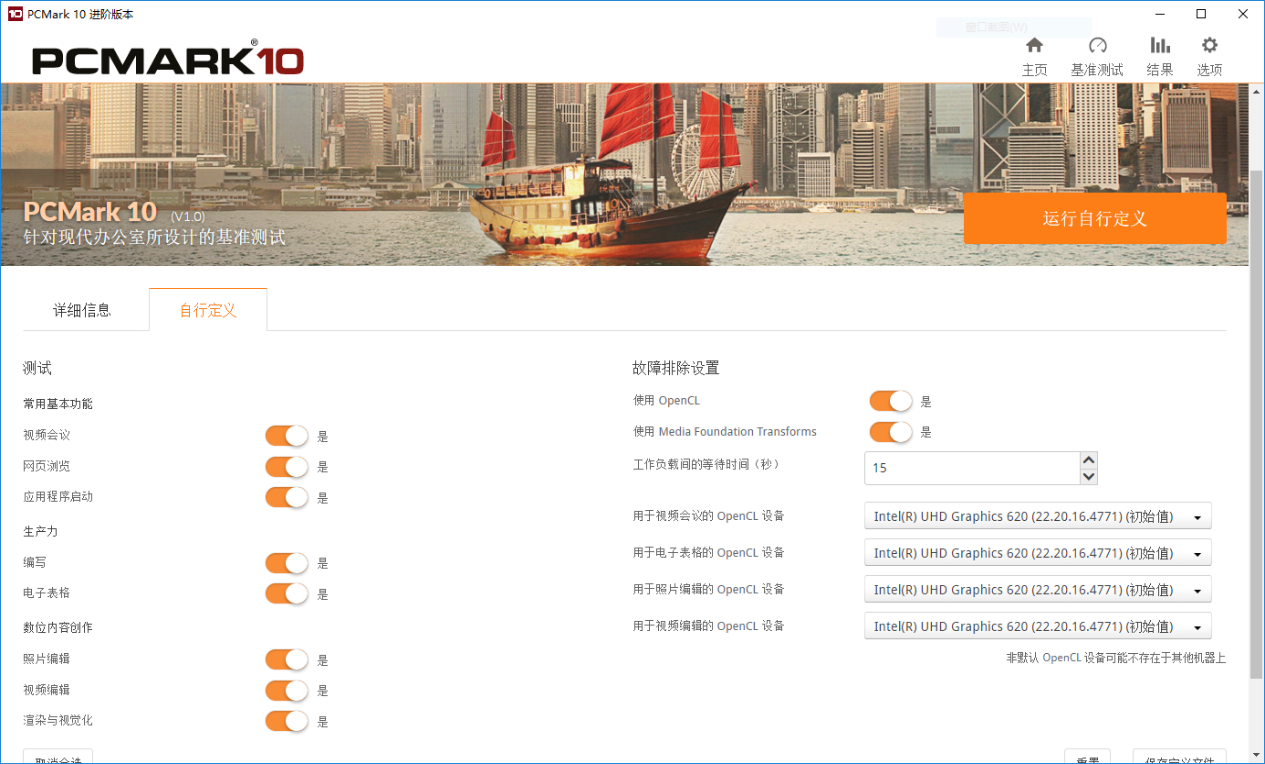This screenshot has width=1265, height=764.
Task: Open 基准测试 gauge icon
Action: tap(1097, 46)
